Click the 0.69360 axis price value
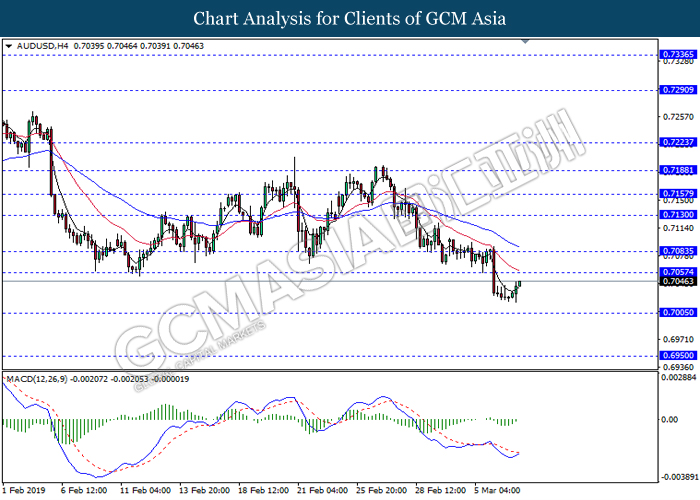The height and width of the screenshot is (500, 700). pos(678,367)
